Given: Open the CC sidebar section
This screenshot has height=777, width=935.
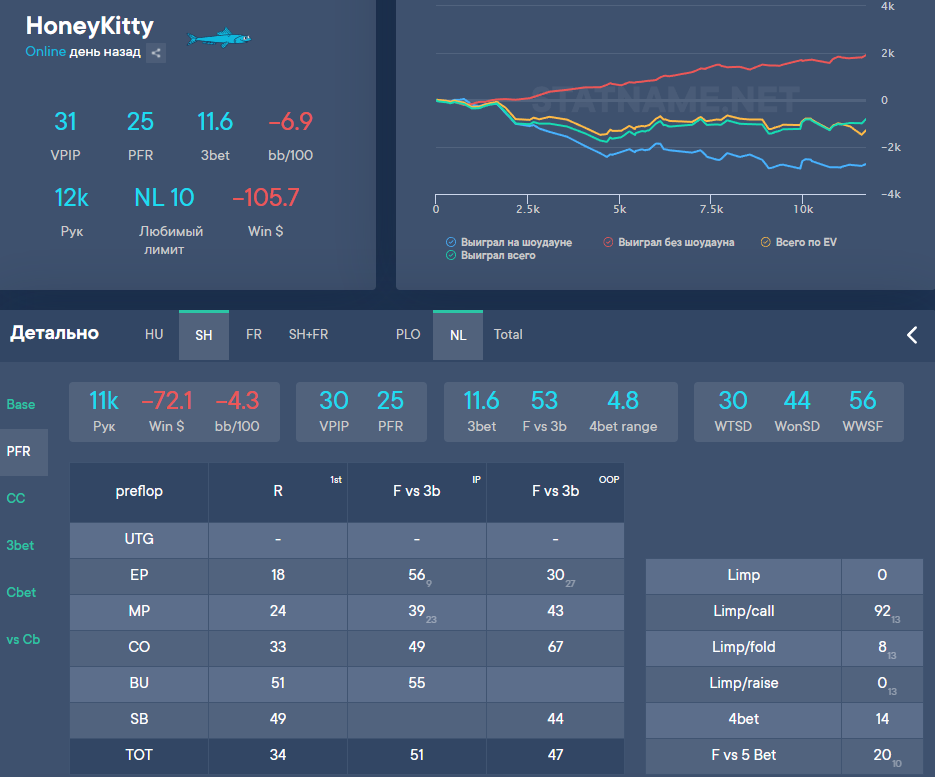Looking at the screenshot, I should point(15,498).
